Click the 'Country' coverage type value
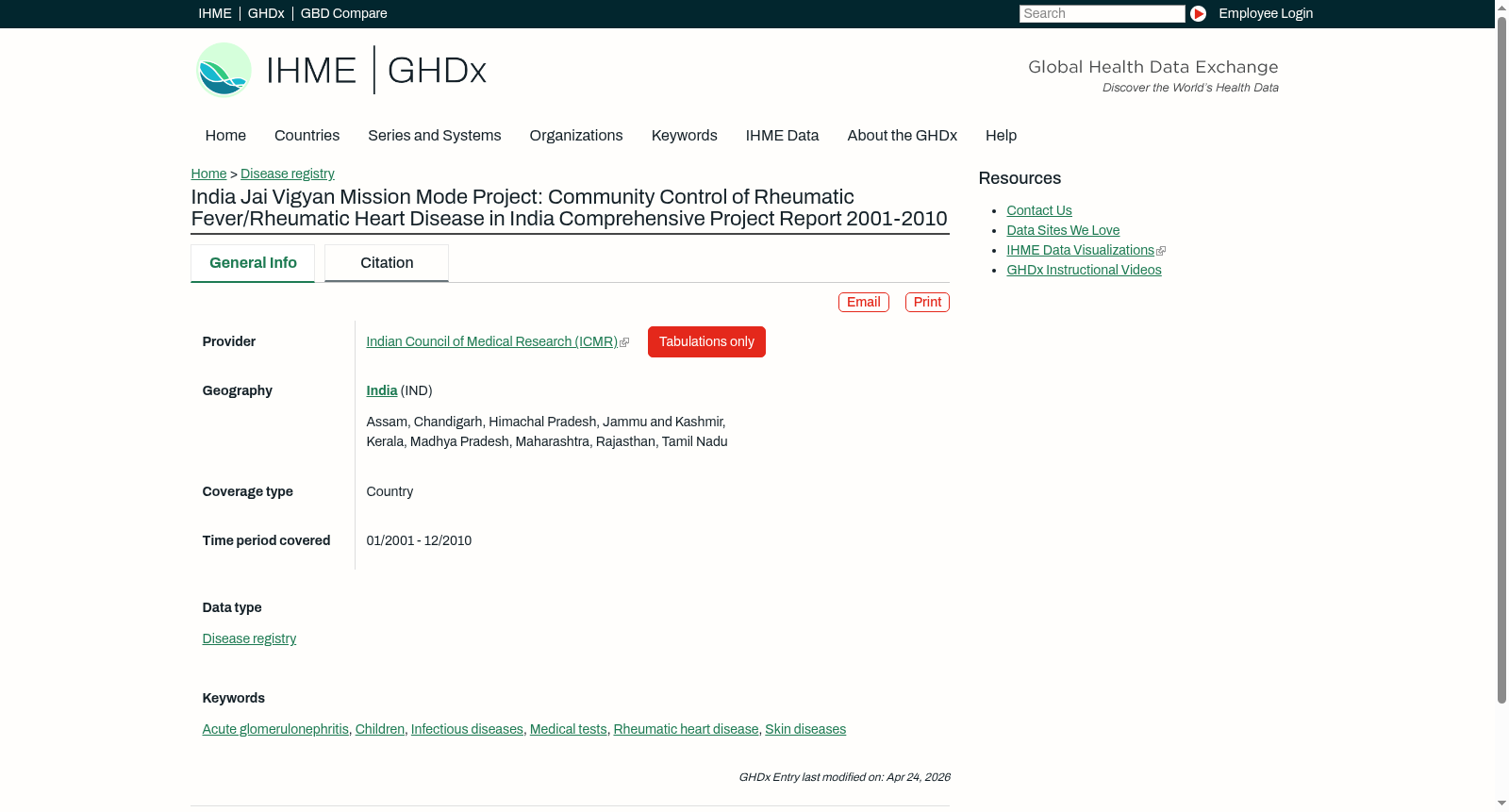Viewport: 1509px width, 812px height. click(390, 491)
